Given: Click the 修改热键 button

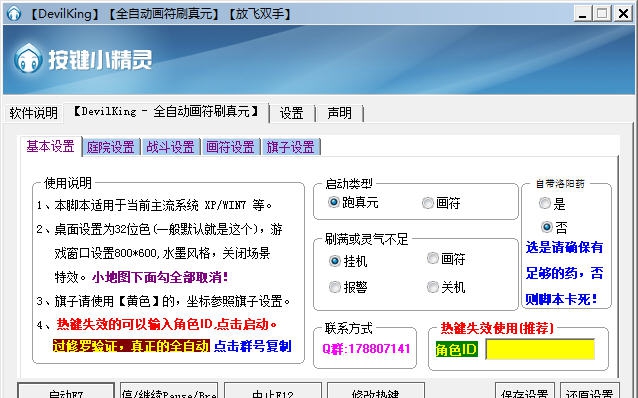Looking at the screenshot, I should [376, 391].
